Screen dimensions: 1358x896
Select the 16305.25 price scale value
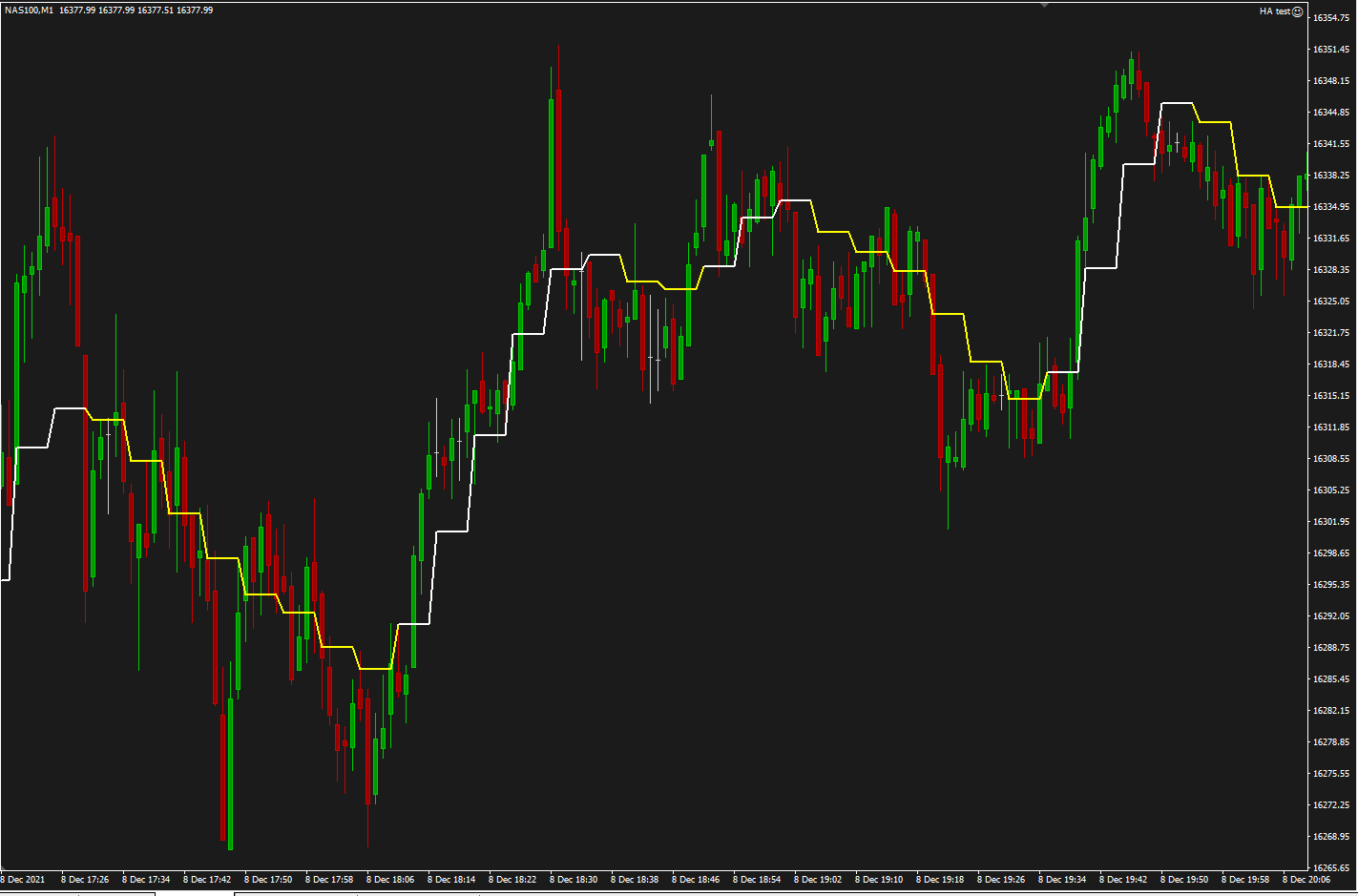(x=1331, y=490)
